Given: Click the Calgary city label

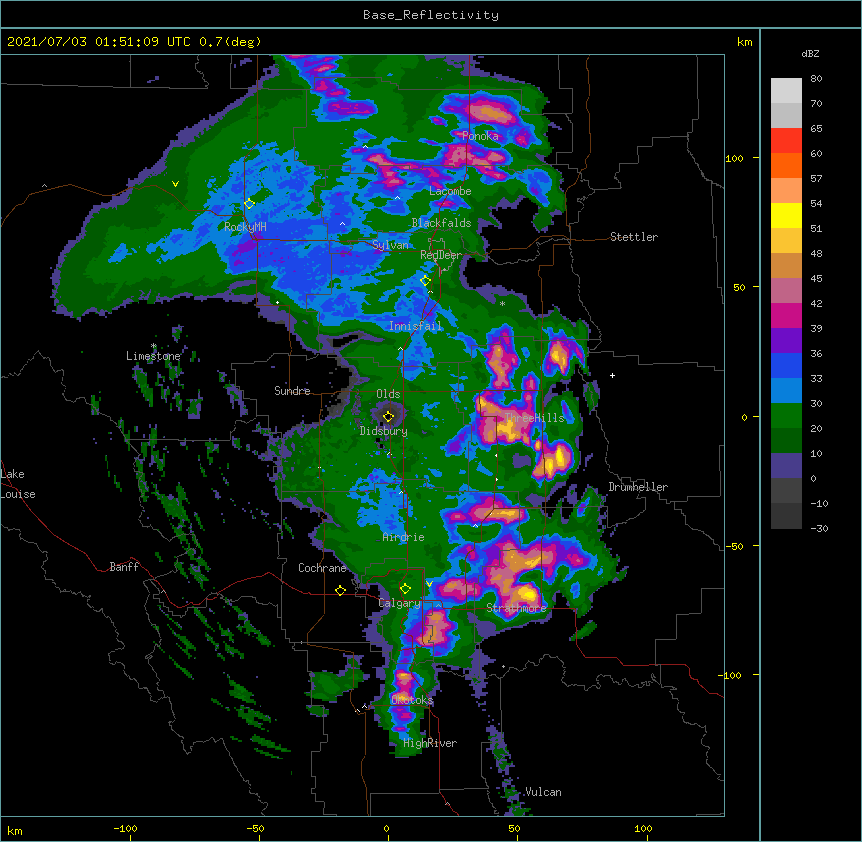Looking at the screenshot, I should (400, 603).
